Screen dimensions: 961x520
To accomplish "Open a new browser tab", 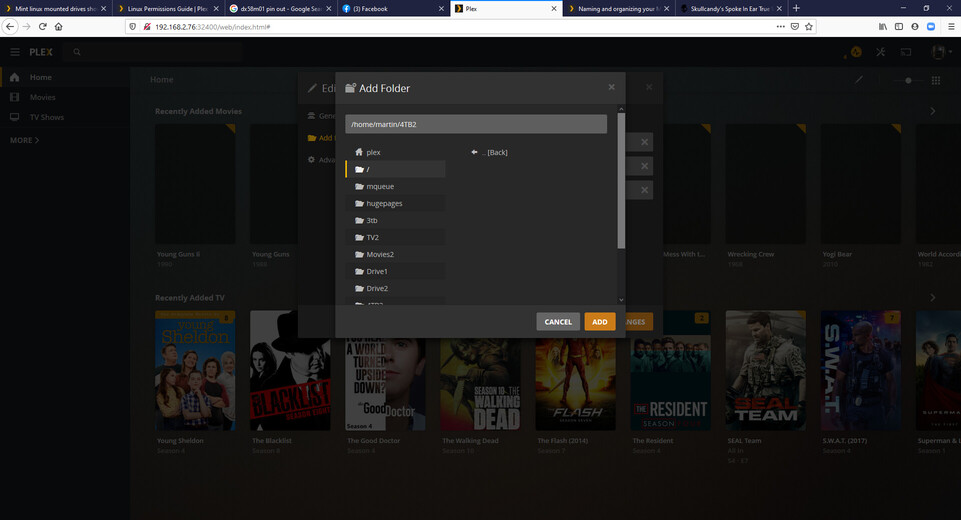I will 796,8.
